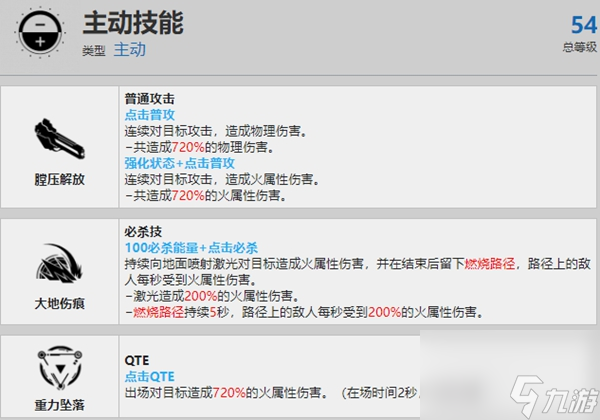Screen dimensions: 600x420
Task: Select the 大地伤痕 skill icon
Action: pos(60,262)
